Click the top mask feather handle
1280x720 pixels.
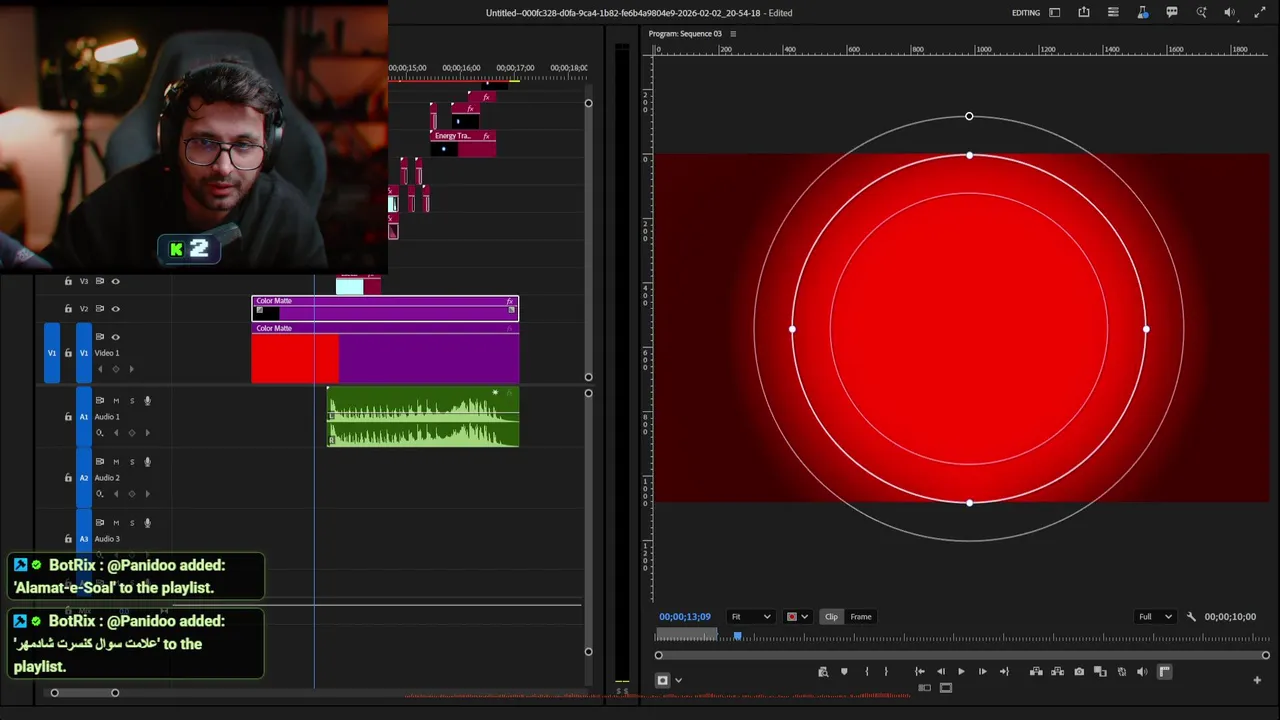tap(969, 117)
